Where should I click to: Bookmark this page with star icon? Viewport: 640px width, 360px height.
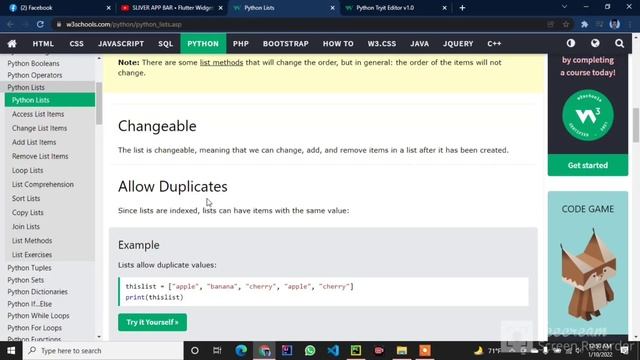(566, 24)
